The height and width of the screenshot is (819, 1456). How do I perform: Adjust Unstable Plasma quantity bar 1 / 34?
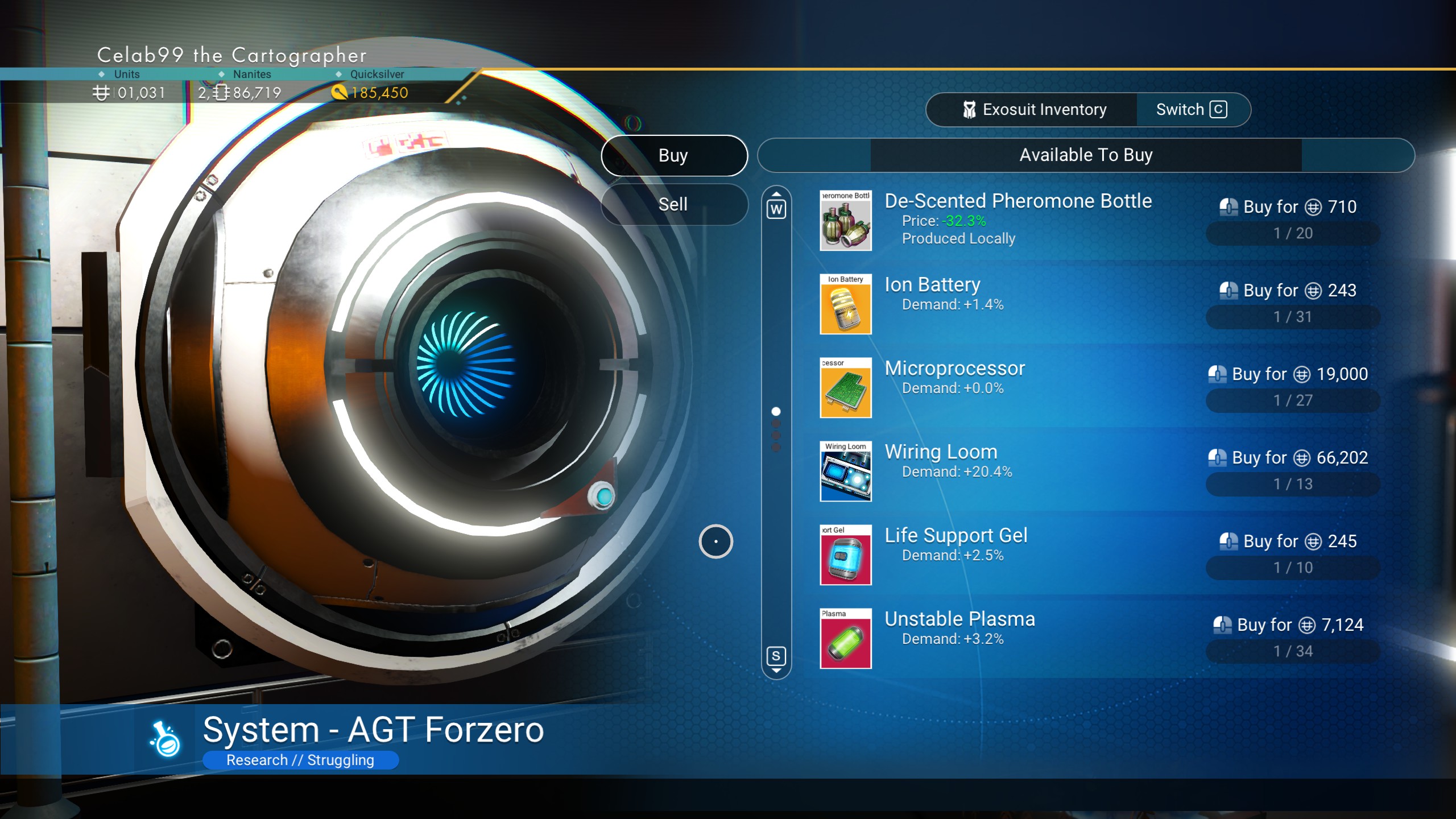(x=1293, y=651)
